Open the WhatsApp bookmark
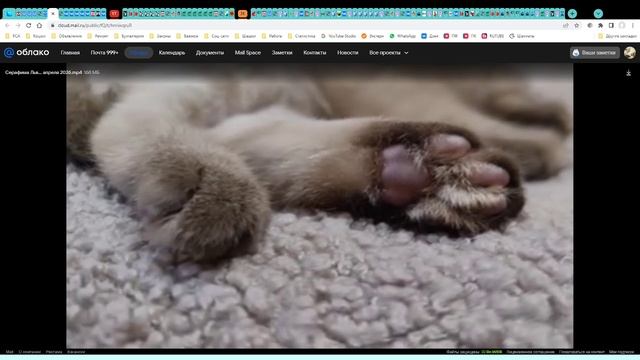Viewport: 640px width, 360px height. pos(402,36)
